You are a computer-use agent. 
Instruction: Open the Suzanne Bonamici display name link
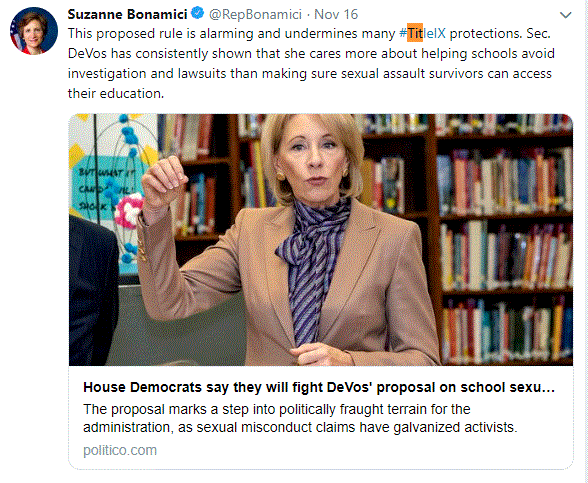coord(128,14)
